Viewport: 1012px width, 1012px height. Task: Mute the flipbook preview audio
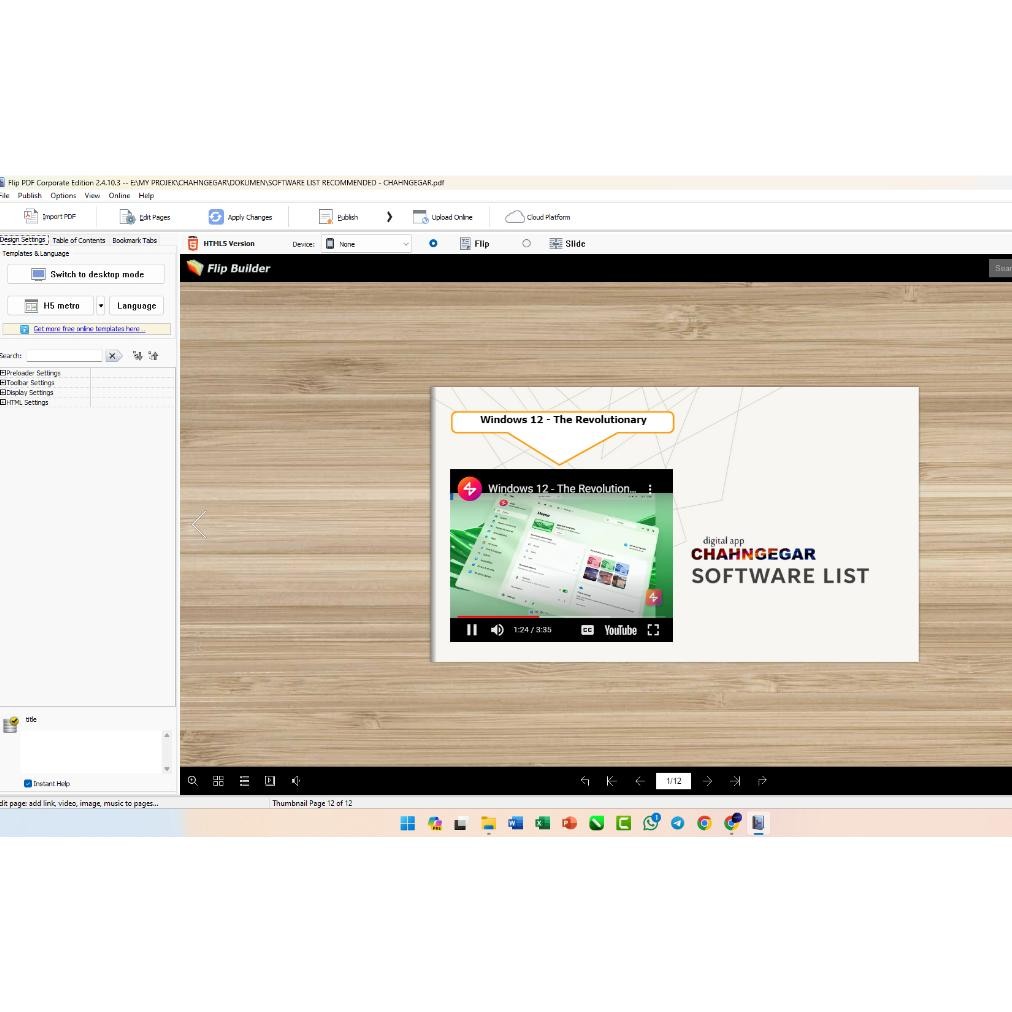[x=295, y=781]
